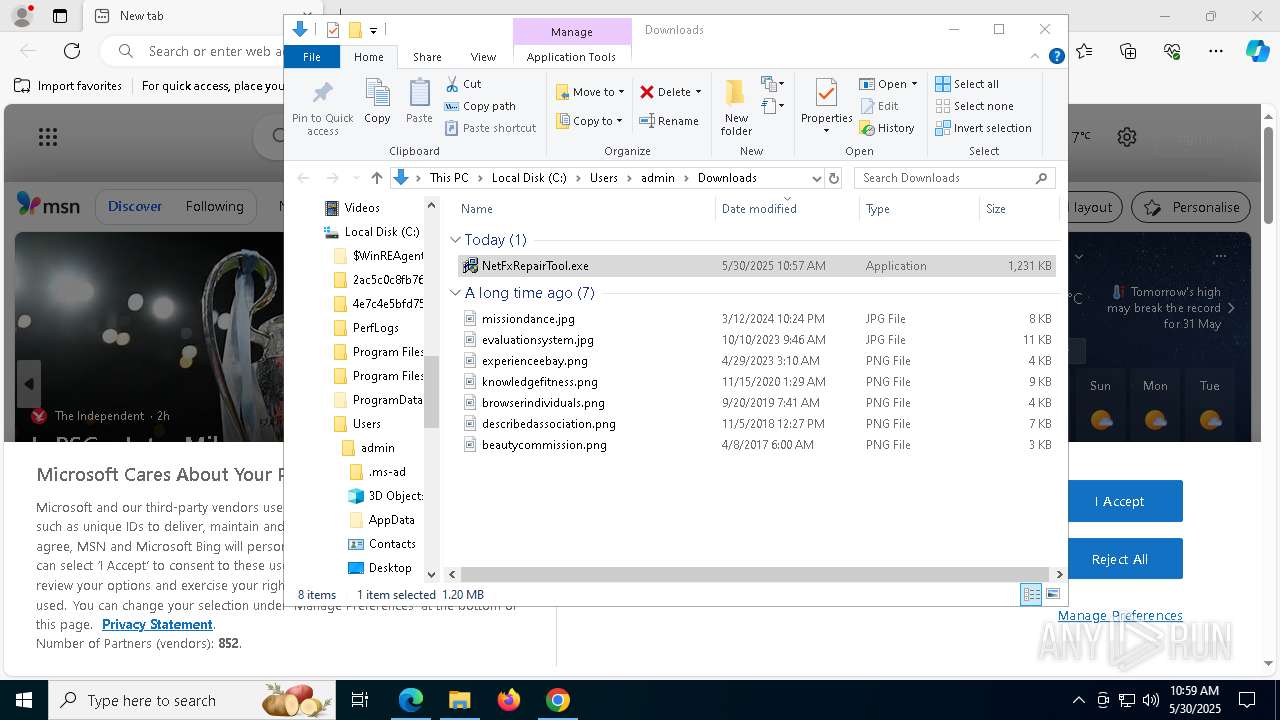Open Edge settings gear on MSN page
The width and height of the screenshot is (1280, 720).
coord(1127,137)
